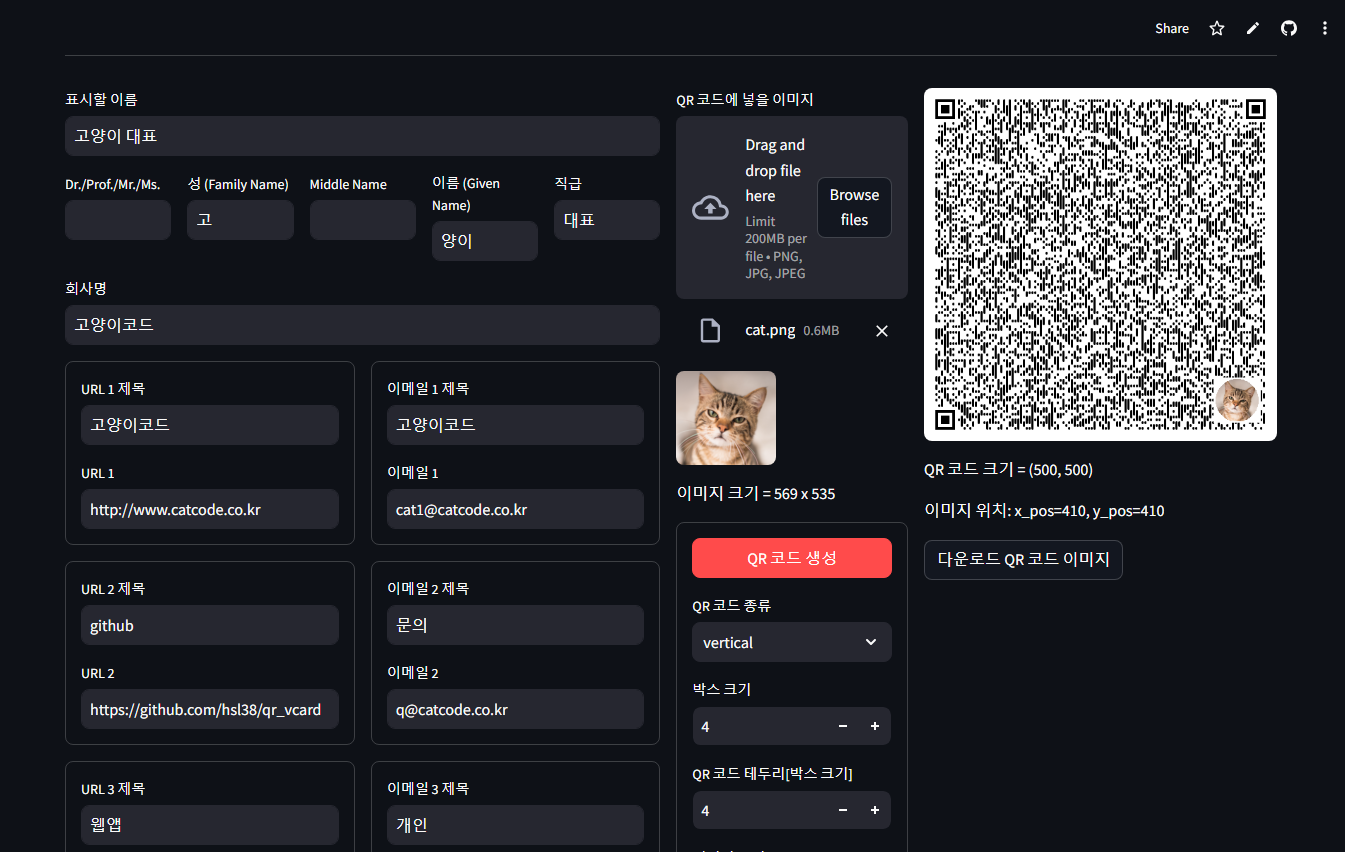Click 다운로드 QR 코드 이미지 button
Image resolution: width=1345 pixels, height=852 pixels.
tap(1023, 560)
